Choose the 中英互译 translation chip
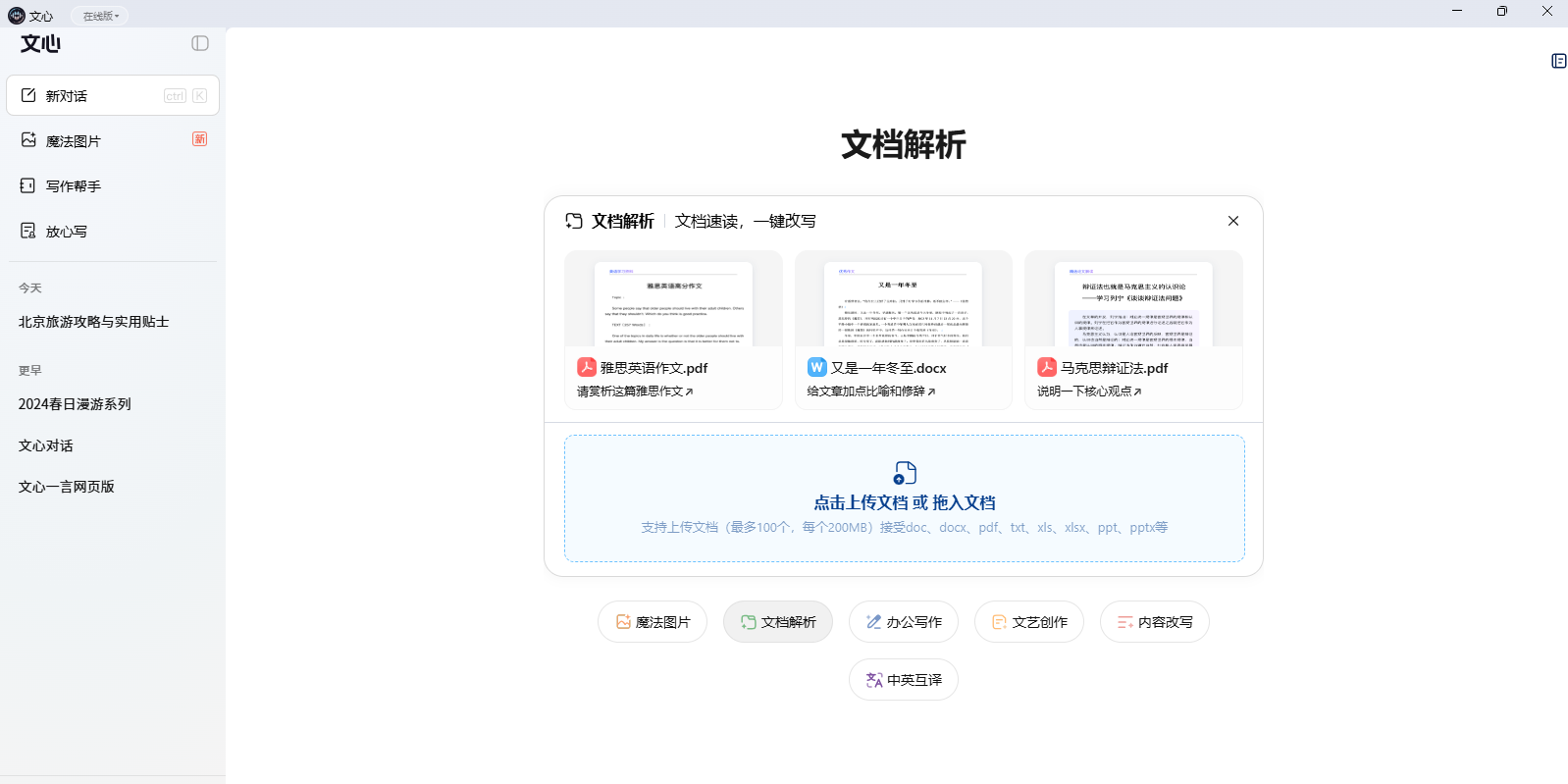The height and width of the screenshot is (784, 1568). [x=904, y=680]
